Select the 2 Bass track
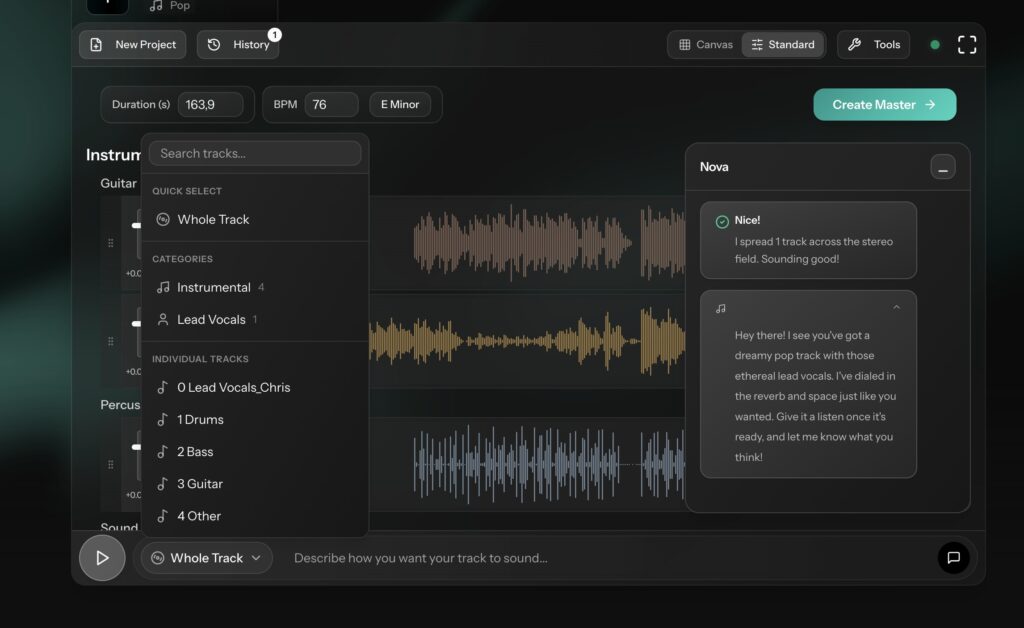 tap(195, 451)
